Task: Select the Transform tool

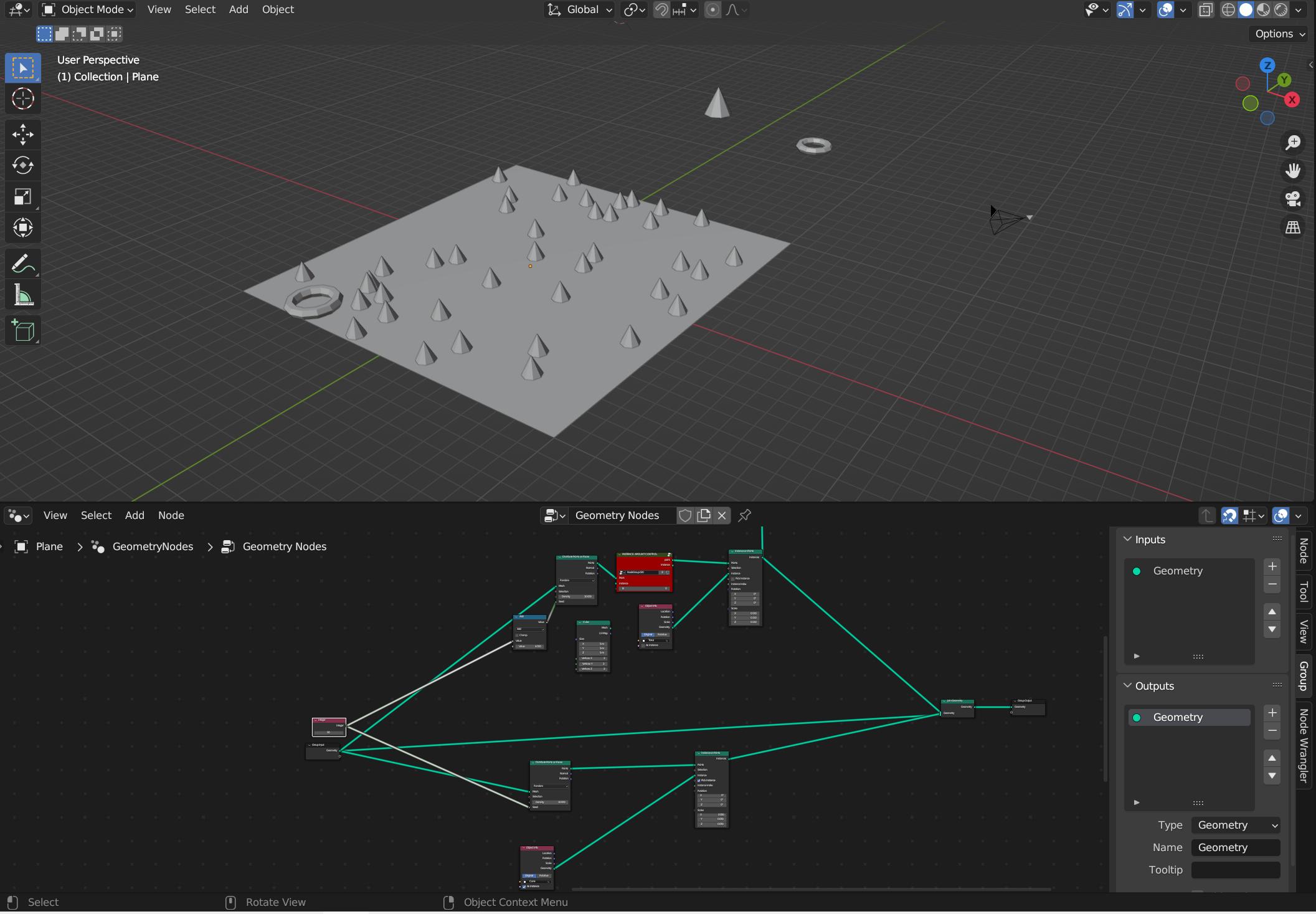Action: tap(23, 228)
